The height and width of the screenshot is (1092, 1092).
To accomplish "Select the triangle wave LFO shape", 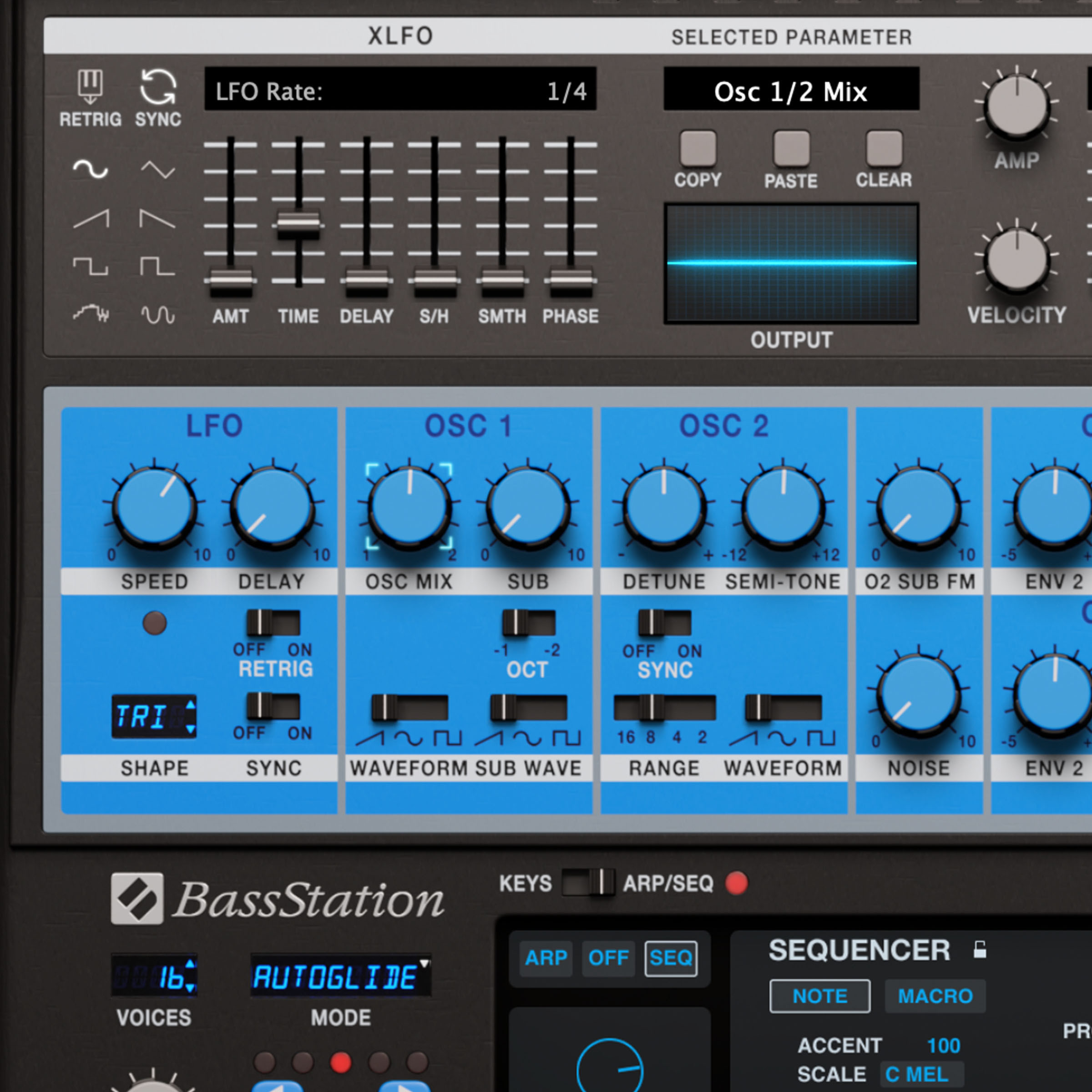I will [x=158, y=169].
